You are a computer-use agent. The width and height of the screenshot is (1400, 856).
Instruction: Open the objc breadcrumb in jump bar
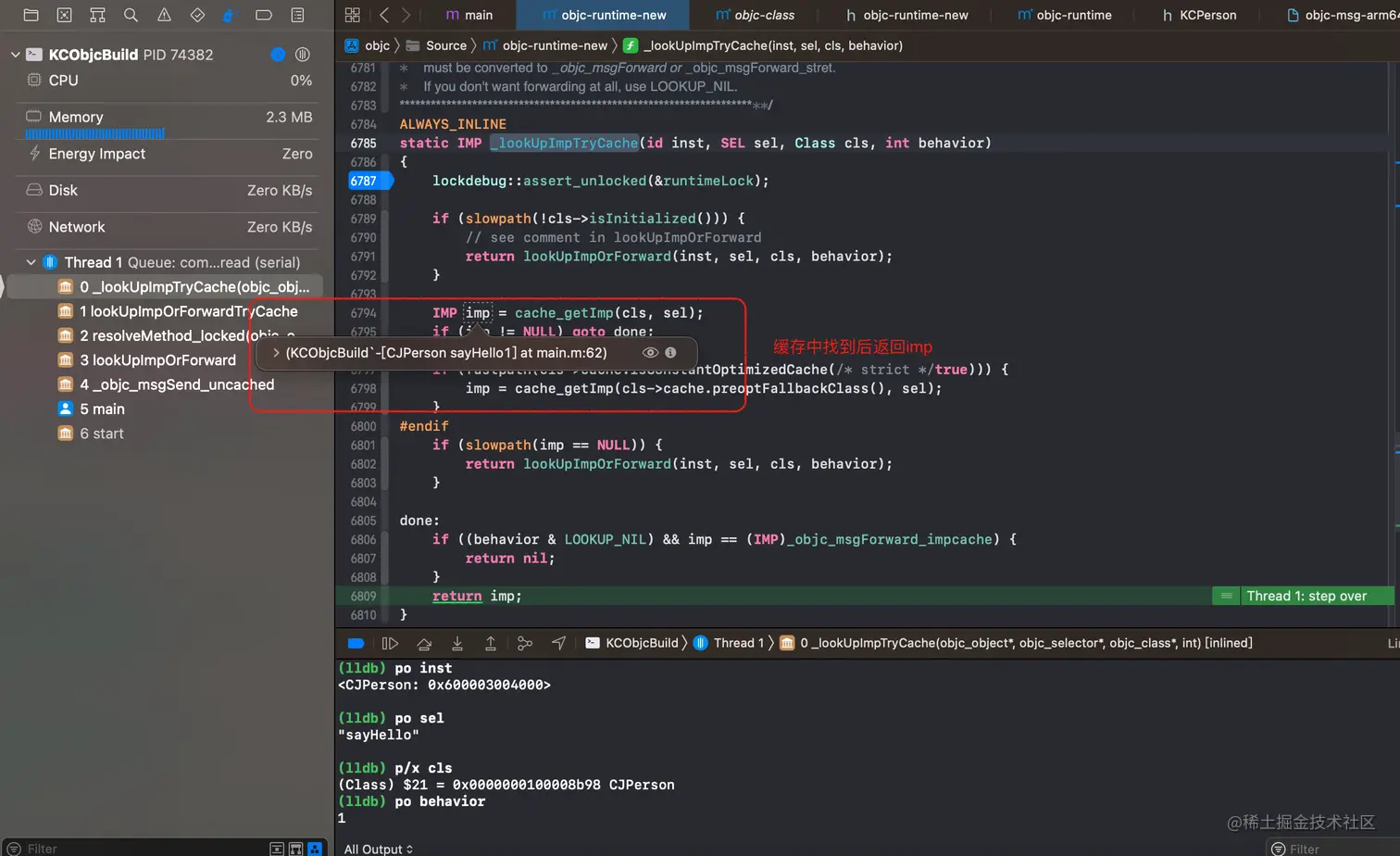click(368, 45)
